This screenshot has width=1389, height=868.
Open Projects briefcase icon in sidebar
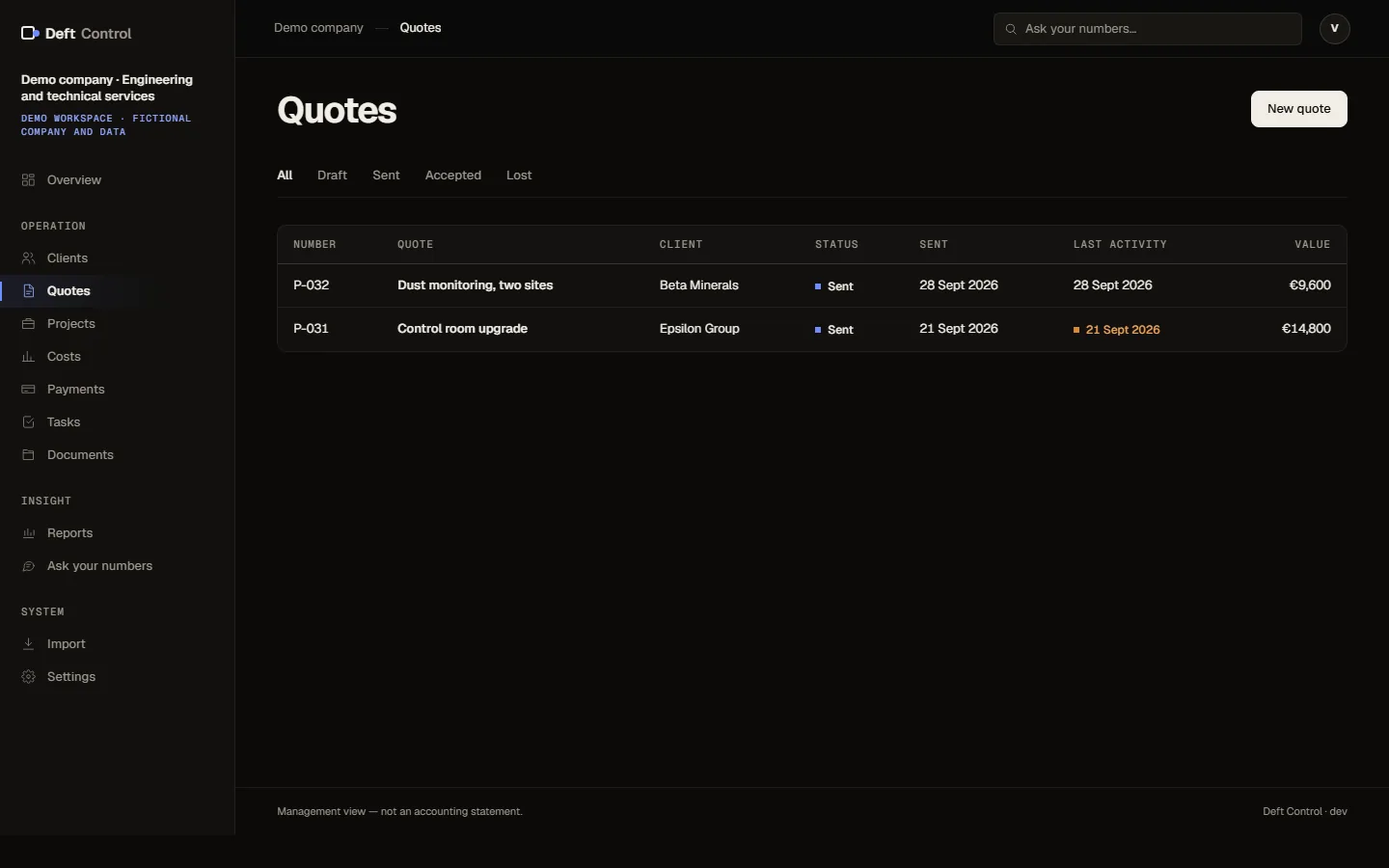(x=28, y=324)
